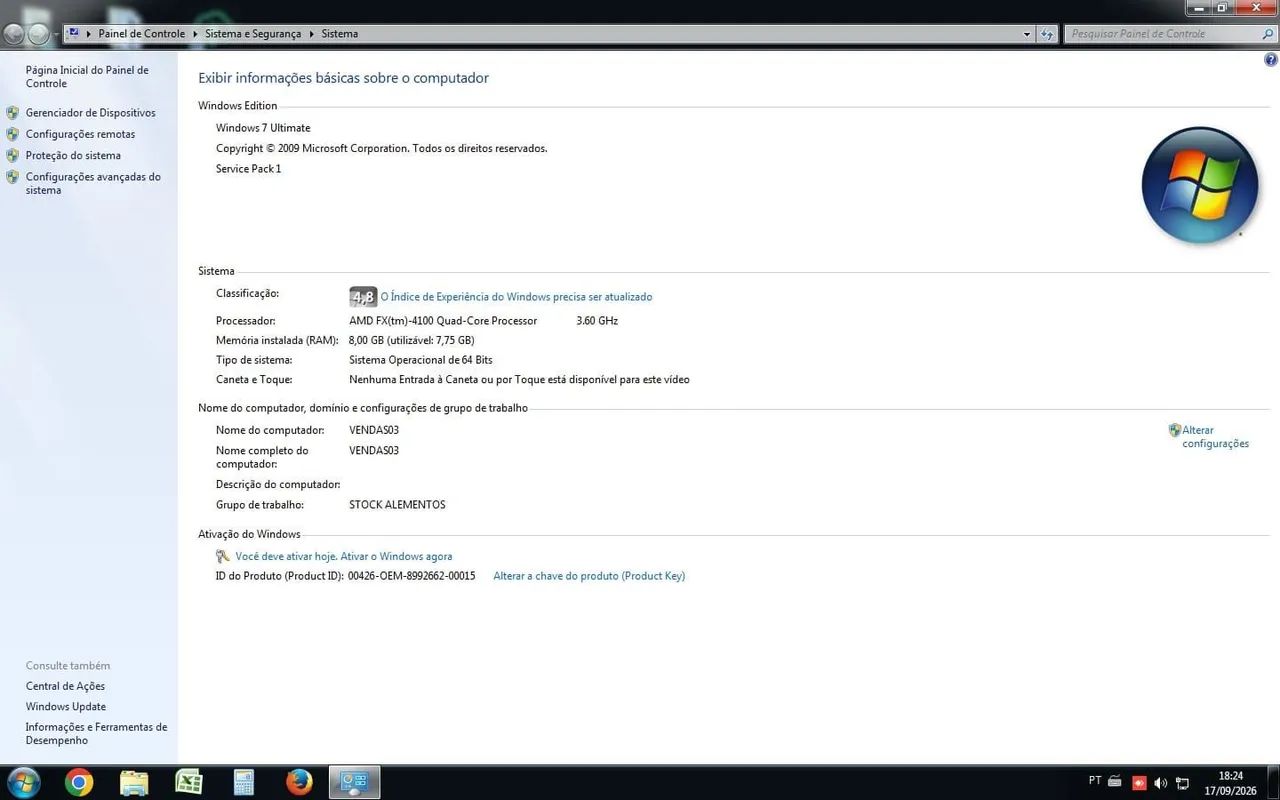Click the 'Windows 7 Ultimate' edition text
The image size is (1280, 800).
(263, 128)
